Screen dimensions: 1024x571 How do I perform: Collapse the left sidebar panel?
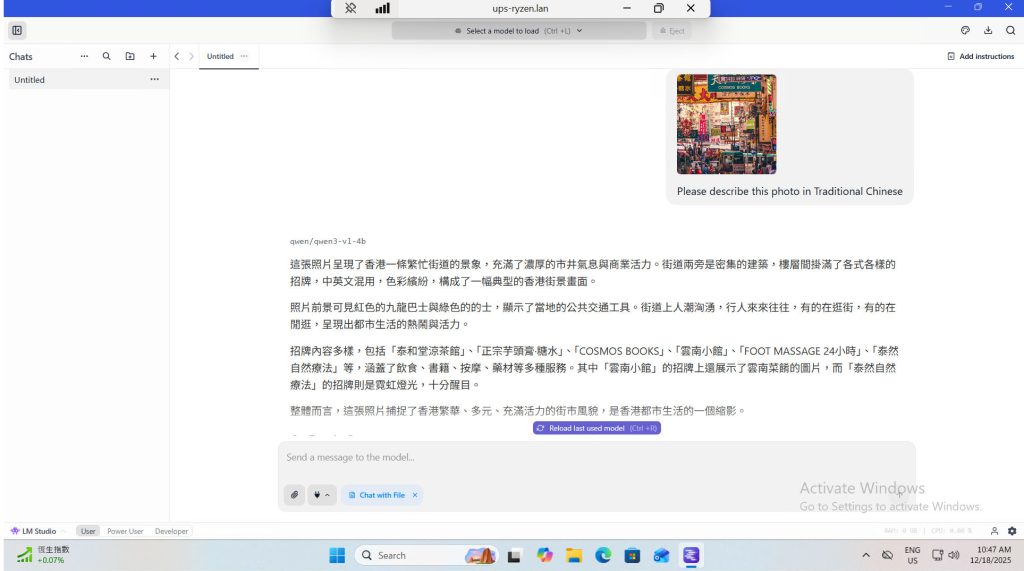click(18, 31)
